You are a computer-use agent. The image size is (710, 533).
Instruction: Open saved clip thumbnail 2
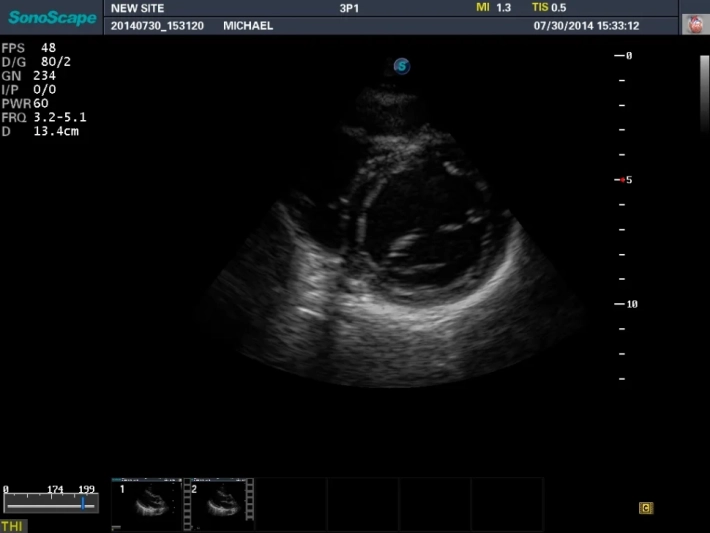214,503
